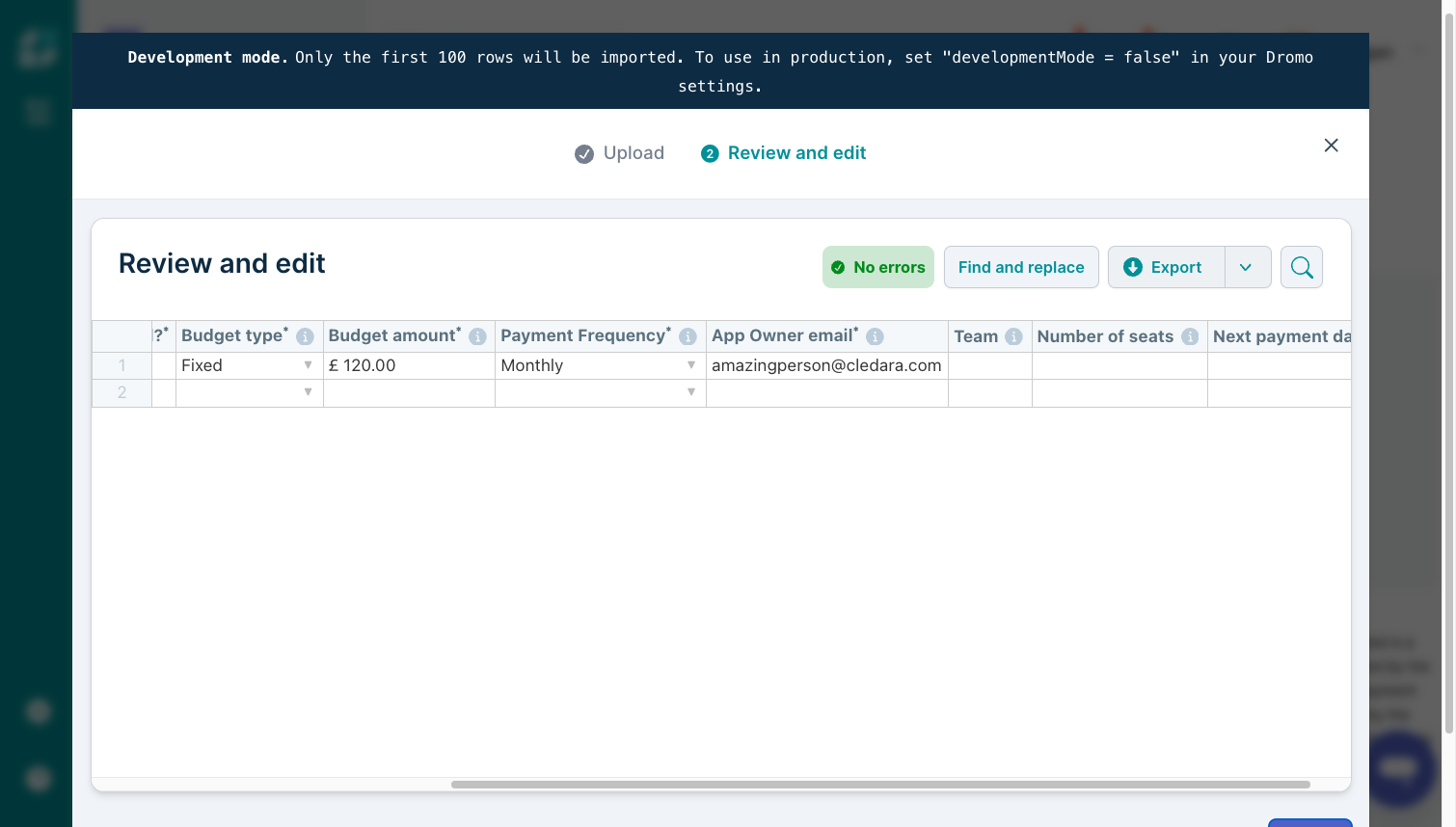1456x827 pixels.
Task: Click the empty Budget amount cell in row 2
Action: click(x=409, y=393)
